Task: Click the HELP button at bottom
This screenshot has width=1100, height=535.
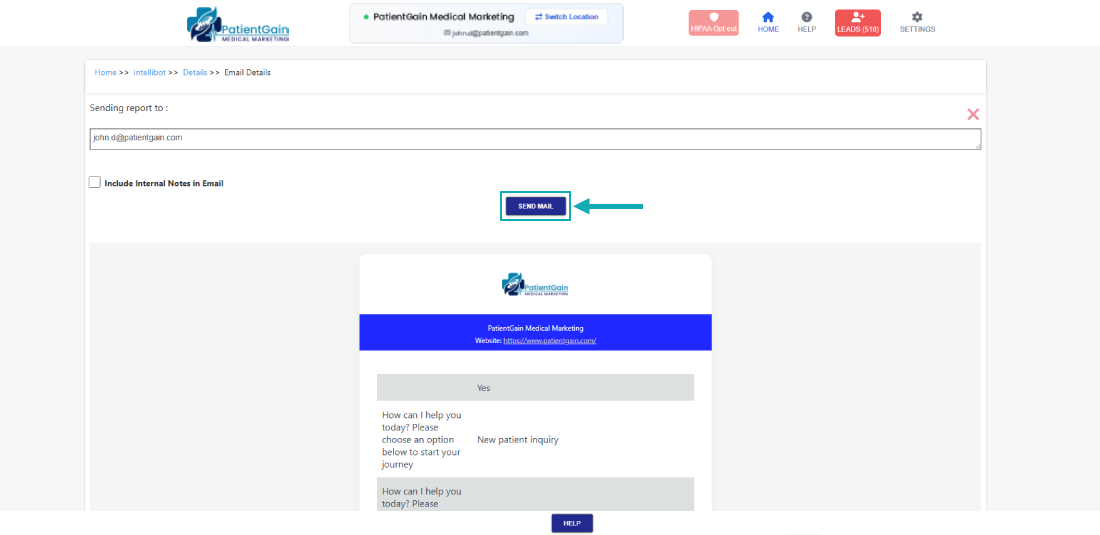Action: (x=572, y=523)
